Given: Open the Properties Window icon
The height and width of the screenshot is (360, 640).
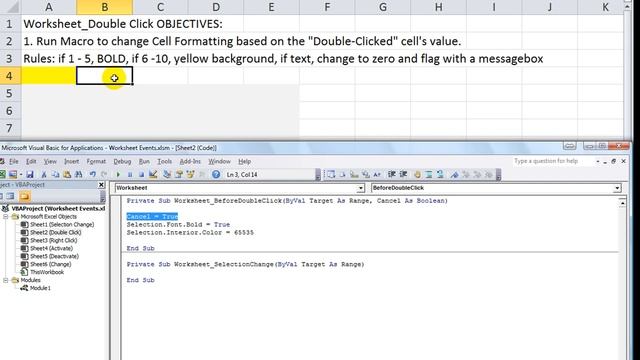Looking at the screenshot, I should [179, 175].
